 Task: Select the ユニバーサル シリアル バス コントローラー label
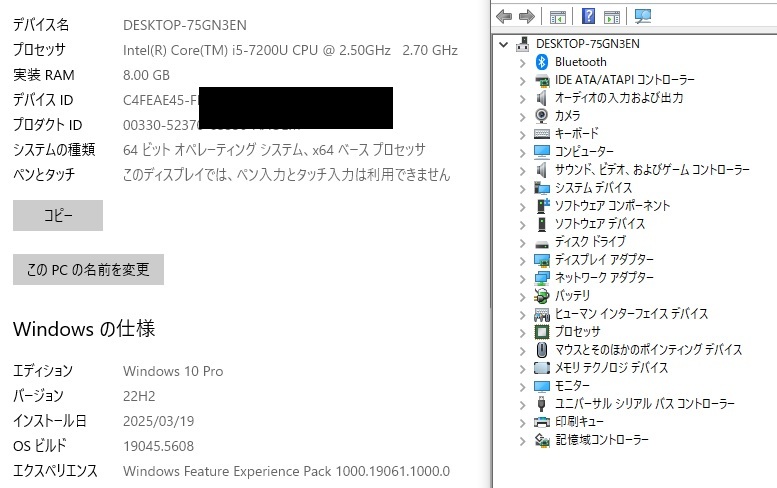[645, 404]
